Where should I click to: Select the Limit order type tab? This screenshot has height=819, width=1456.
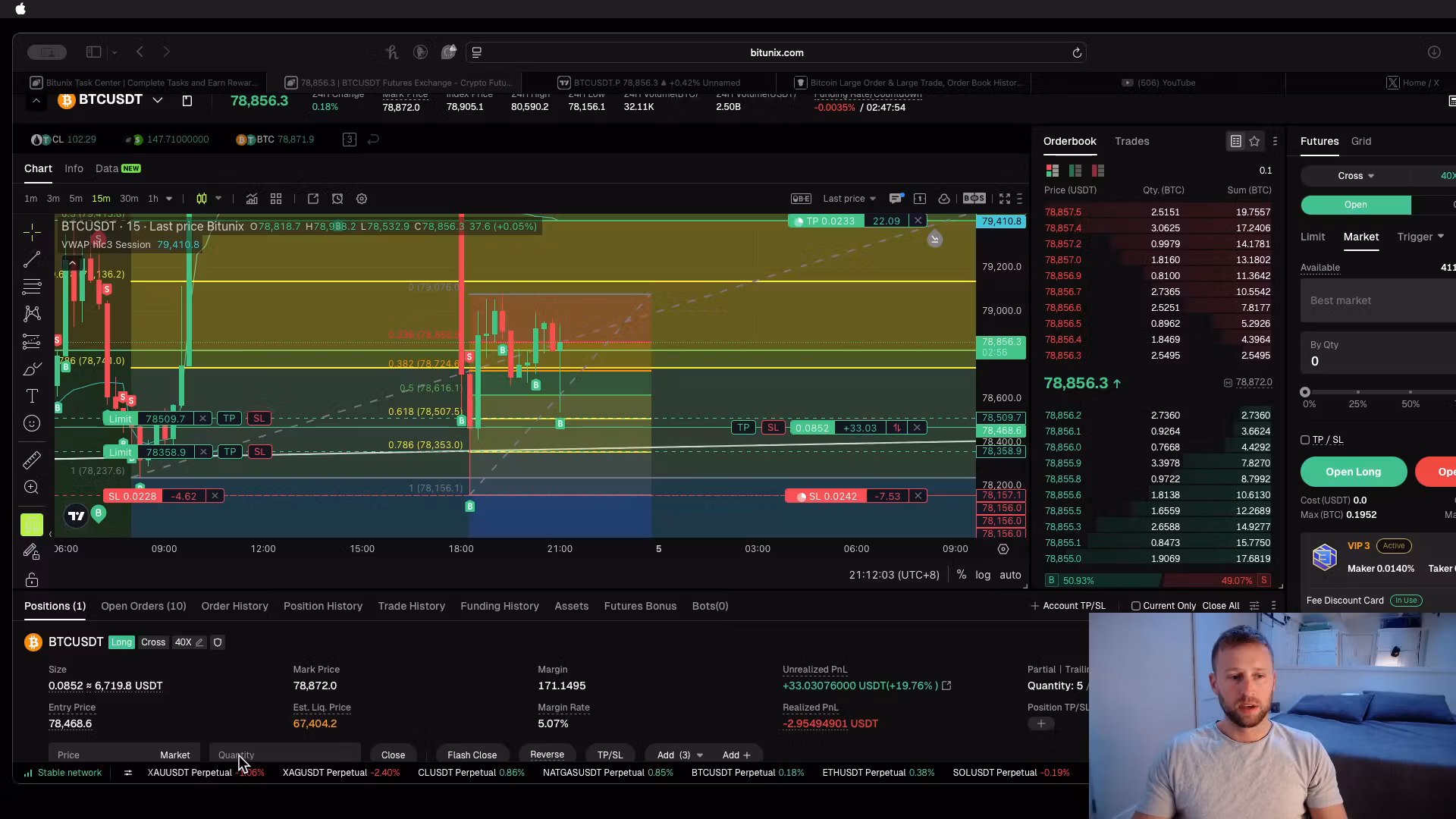[1313, 237]
